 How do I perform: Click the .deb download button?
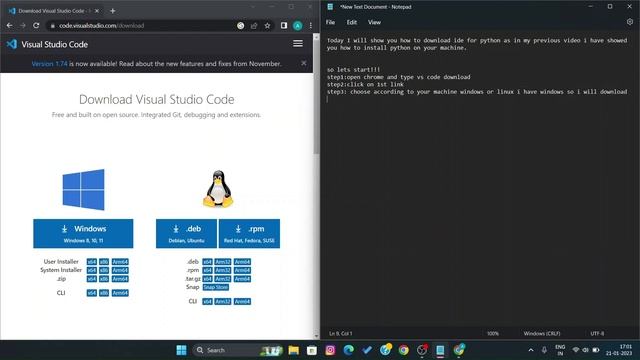pyautogui.click(x=186, y=233)
